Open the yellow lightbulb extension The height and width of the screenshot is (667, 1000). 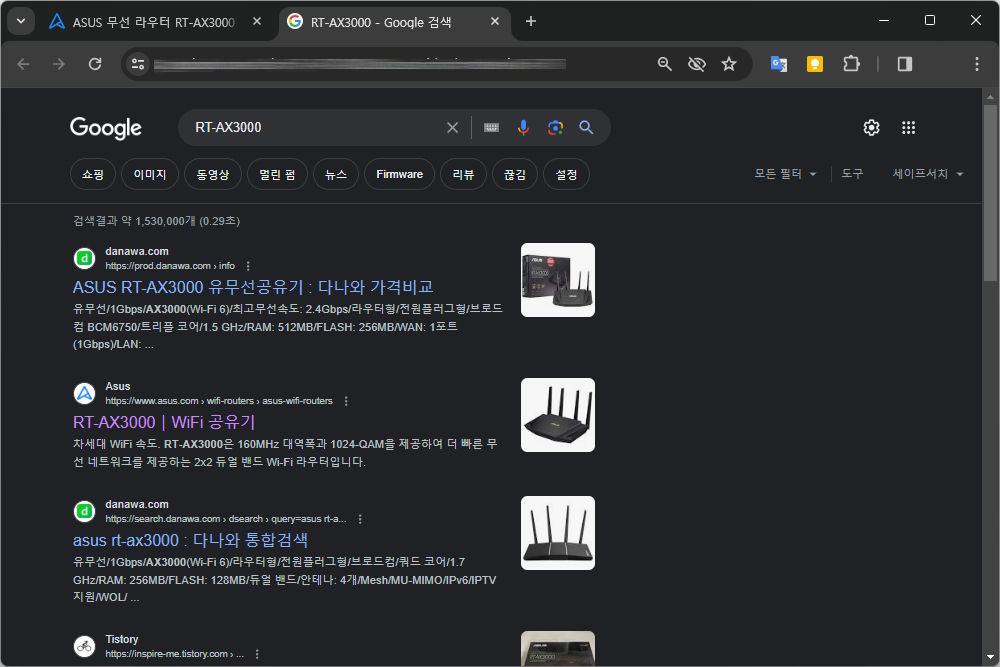tap(814, 64)
